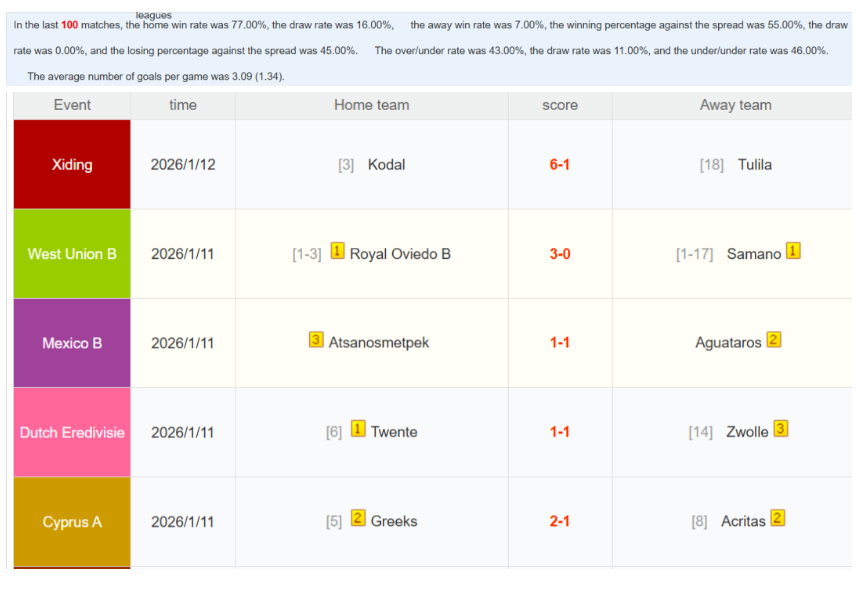867x592 pixels.
Task: Click Zwolle's yellow card icon
Action: tap(781, 429)
